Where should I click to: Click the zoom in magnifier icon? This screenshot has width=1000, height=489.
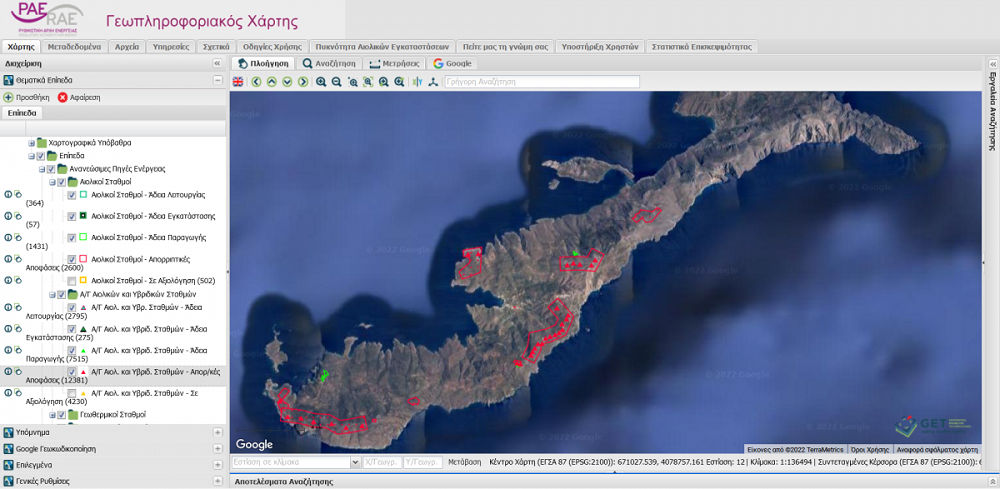click(321, 82)
